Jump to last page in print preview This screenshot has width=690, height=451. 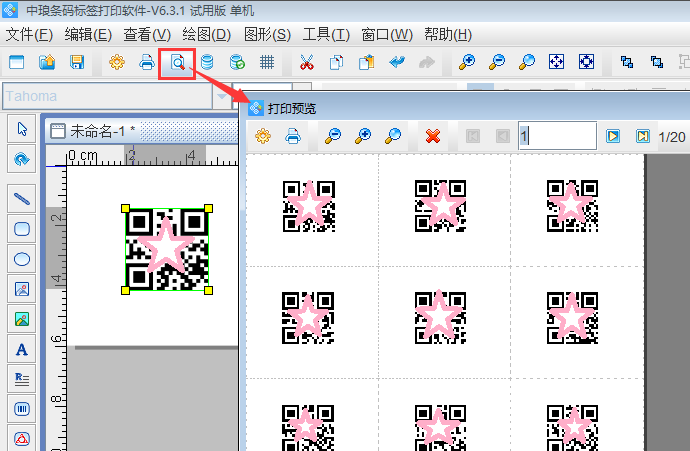pyautogui.click(x=642, y=136)
